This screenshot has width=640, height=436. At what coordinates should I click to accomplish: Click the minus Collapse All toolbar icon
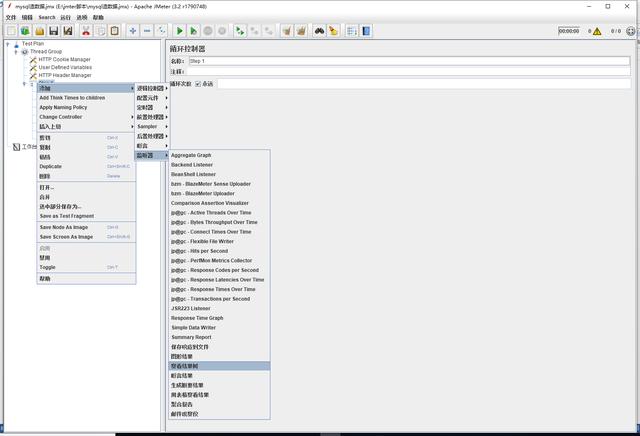[148, 31]
